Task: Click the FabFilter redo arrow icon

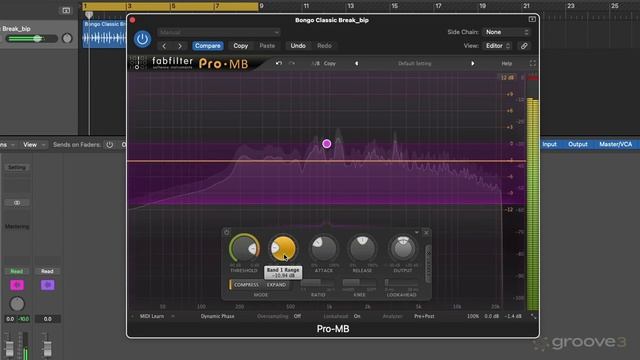Action: tap(292, 64)
